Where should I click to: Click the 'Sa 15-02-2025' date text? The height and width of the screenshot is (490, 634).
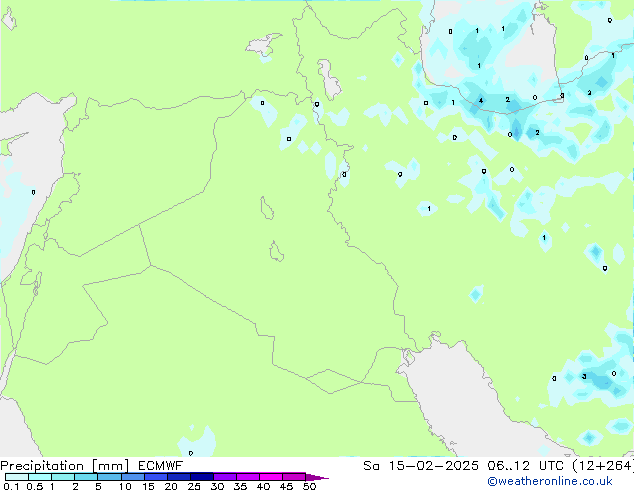[421, 465]
